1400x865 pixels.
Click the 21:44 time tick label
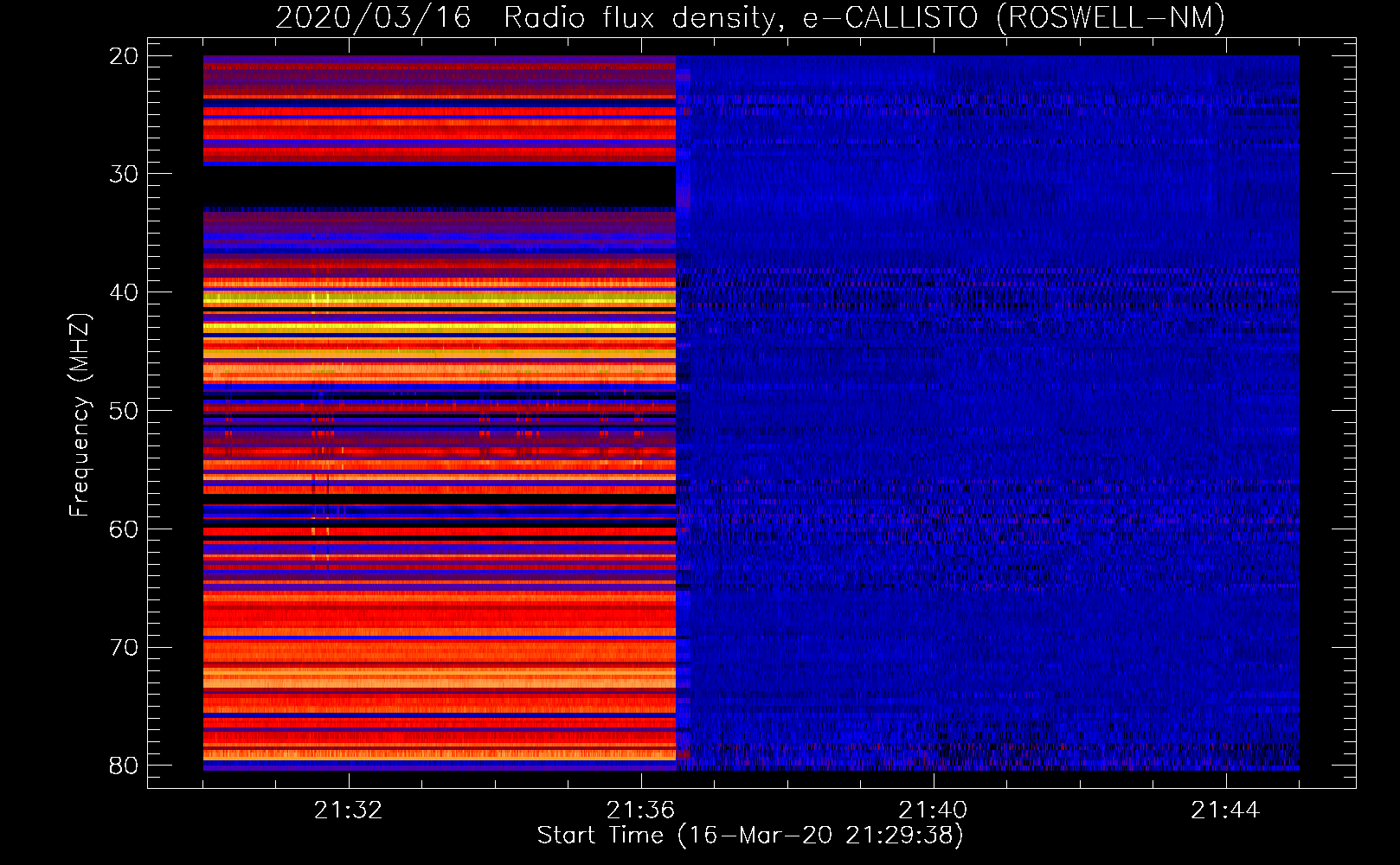click(x=1225, y=811)
